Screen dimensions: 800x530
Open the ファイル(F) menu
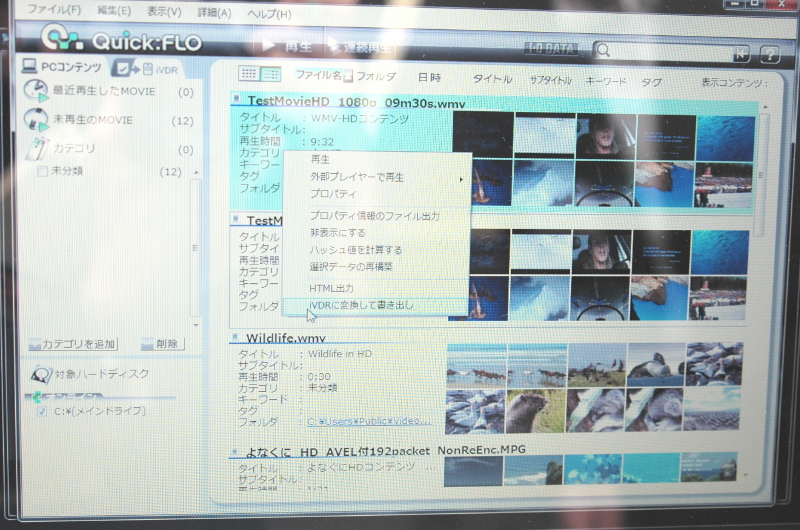pyautogui.click(x=54, y=9)
